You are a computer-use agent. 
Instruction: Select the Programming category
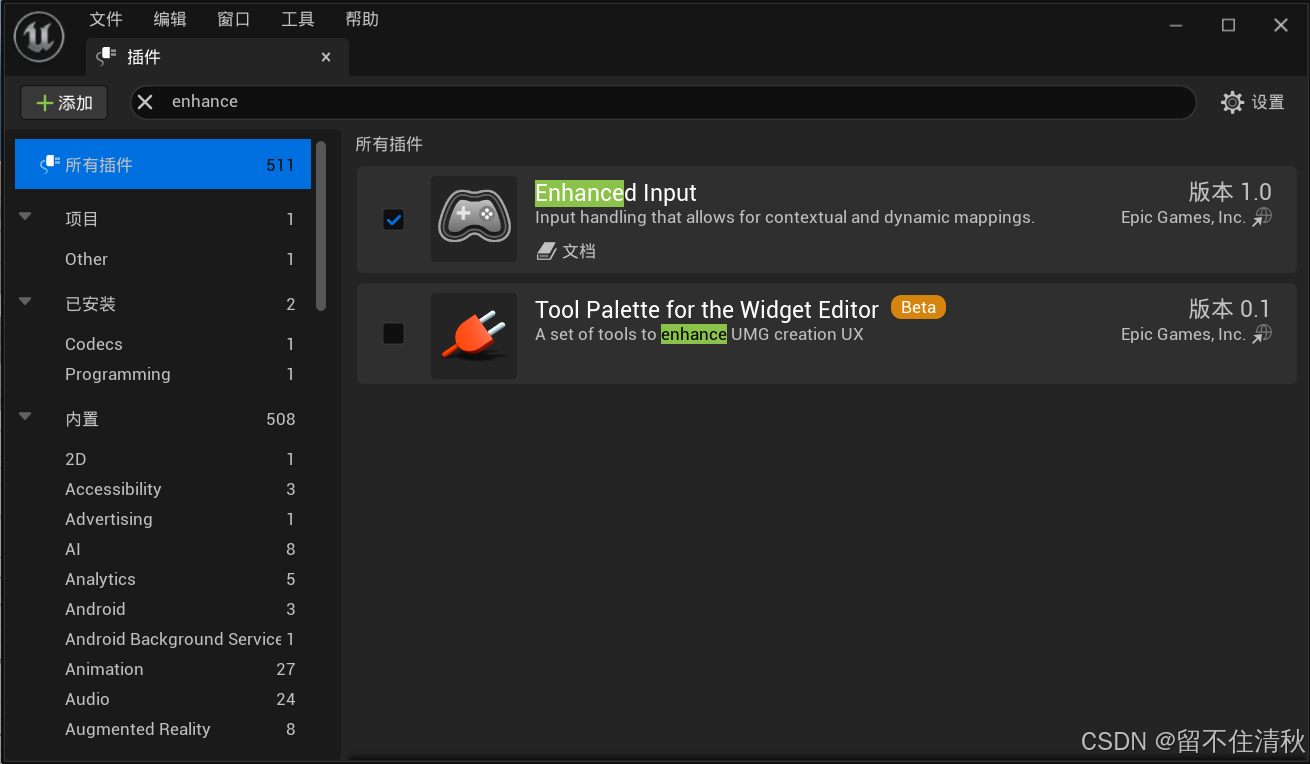[163, 374]
